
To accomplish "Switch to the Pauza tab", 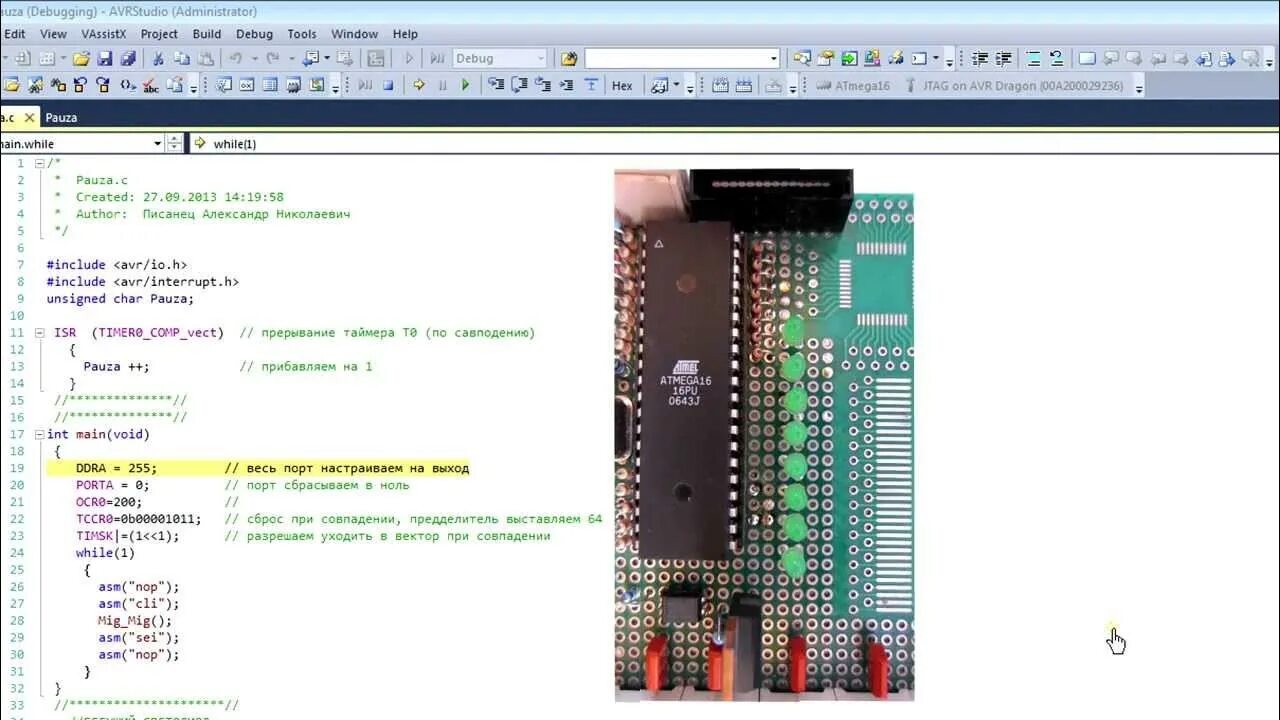I will (61, 117).
